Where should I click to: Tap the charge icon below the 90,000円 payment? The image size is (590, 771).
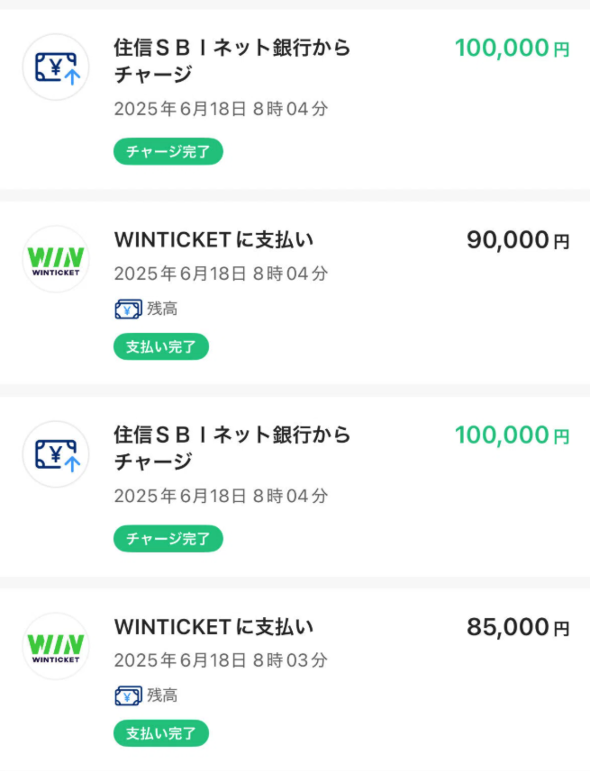click(x=56, y=454)
